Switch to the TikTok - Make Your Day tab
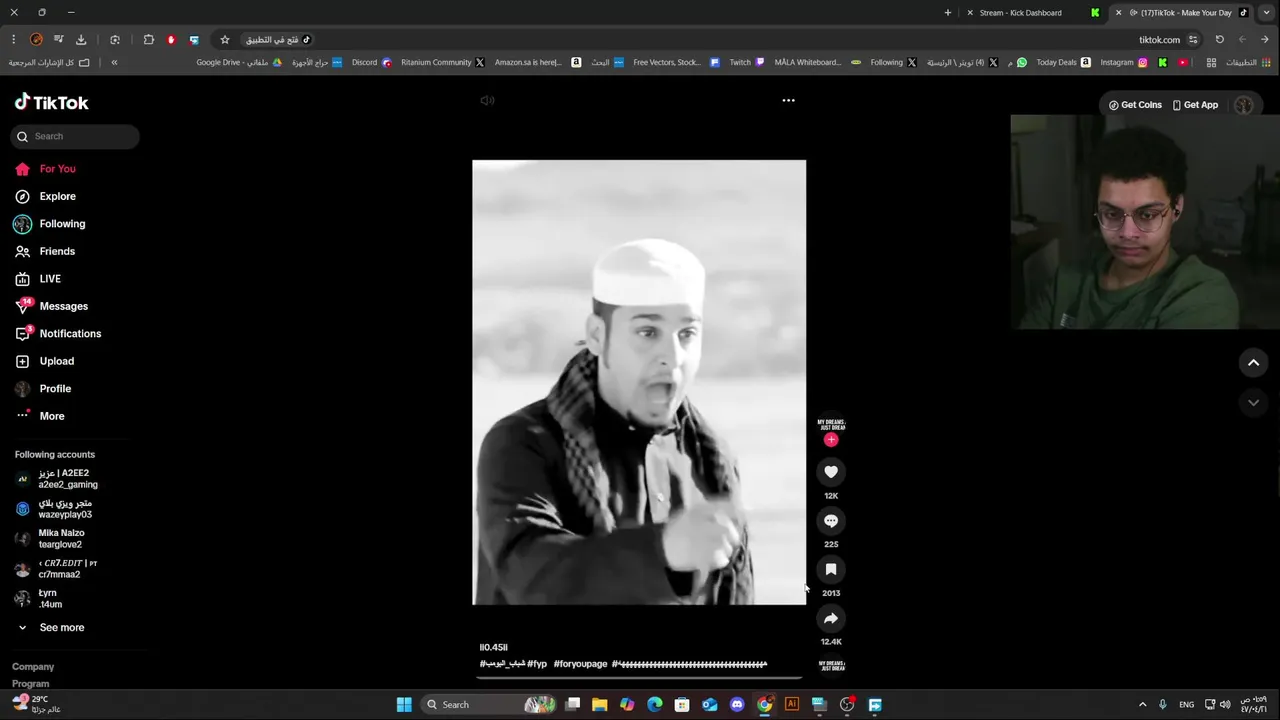 (1183, 13)
